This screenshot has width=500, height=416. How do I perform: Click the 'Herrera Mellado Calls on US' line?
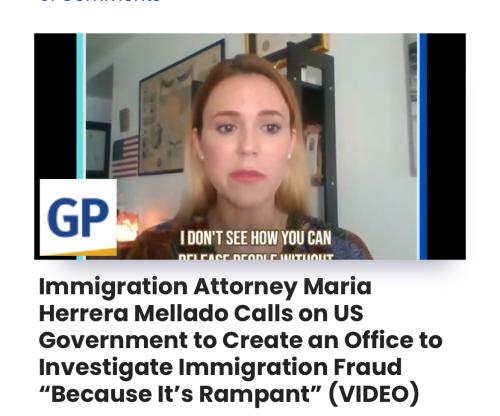point(201,313)
